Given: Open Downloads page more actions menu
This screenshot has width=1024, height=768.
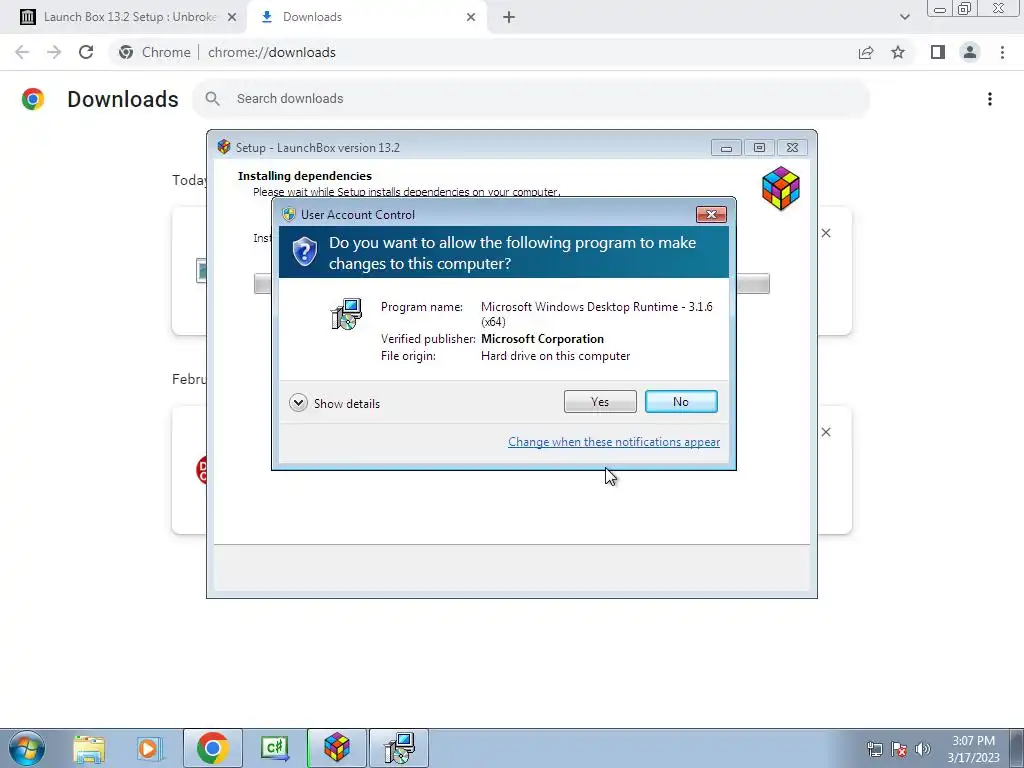Looking at the screenshot, I should (989, 99).
